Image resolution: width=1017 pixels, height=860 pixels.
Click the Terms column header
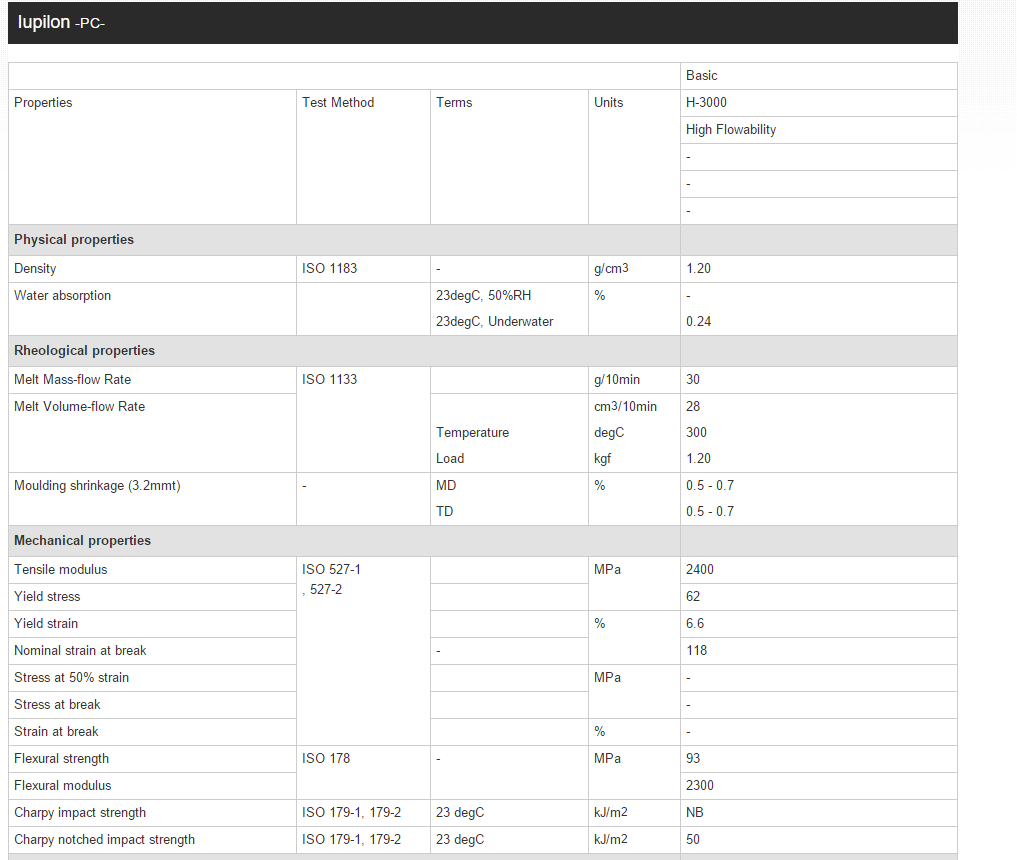(x=454, y=103)
